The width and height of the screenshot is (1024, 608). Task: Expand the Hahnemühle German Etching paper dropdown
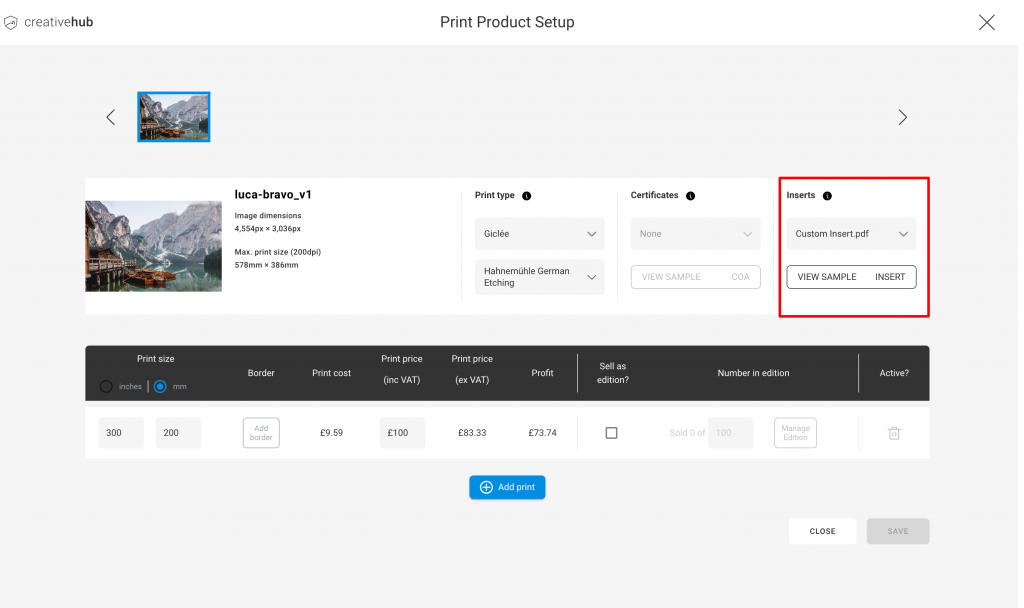coord(539,277)
